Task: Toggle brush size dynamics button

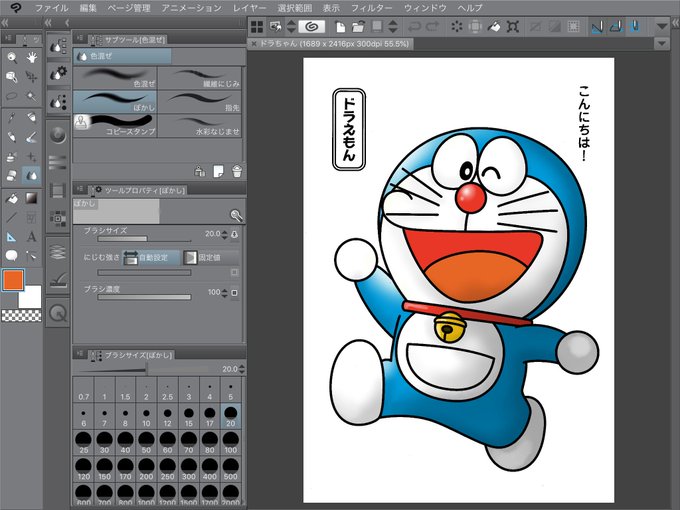Action: (235, 234)
